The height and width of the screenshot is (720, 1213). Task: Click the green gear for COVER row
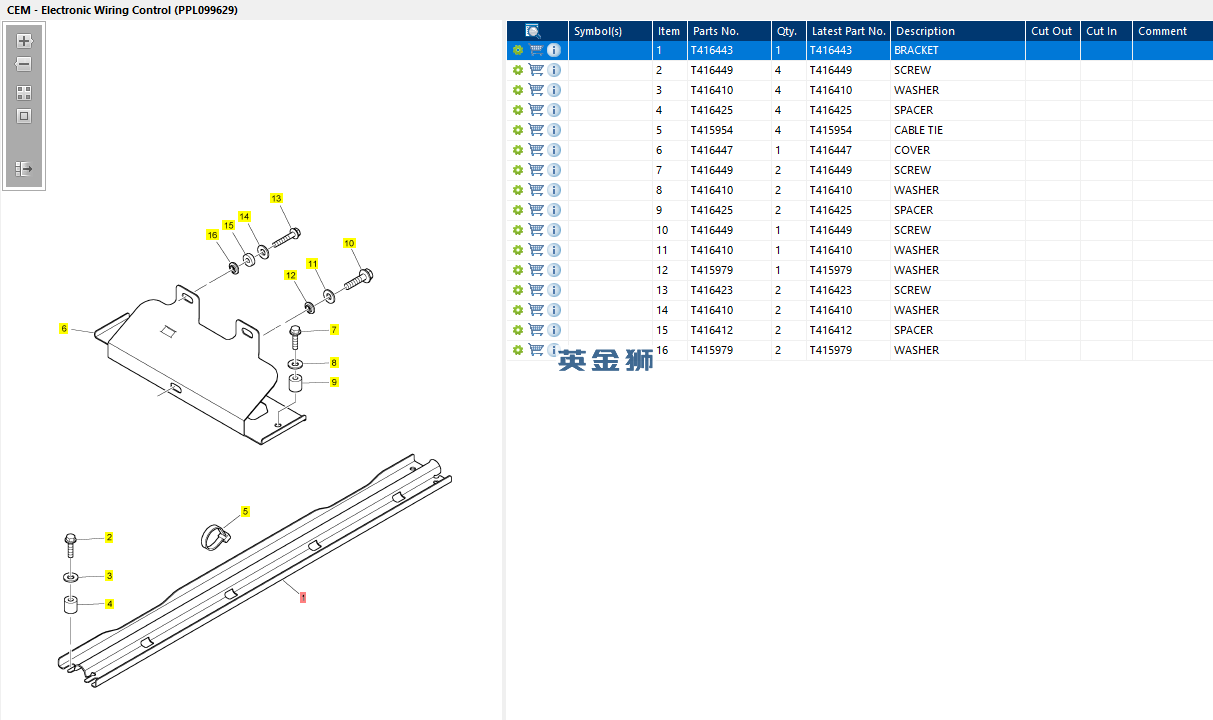coord(518,150)
